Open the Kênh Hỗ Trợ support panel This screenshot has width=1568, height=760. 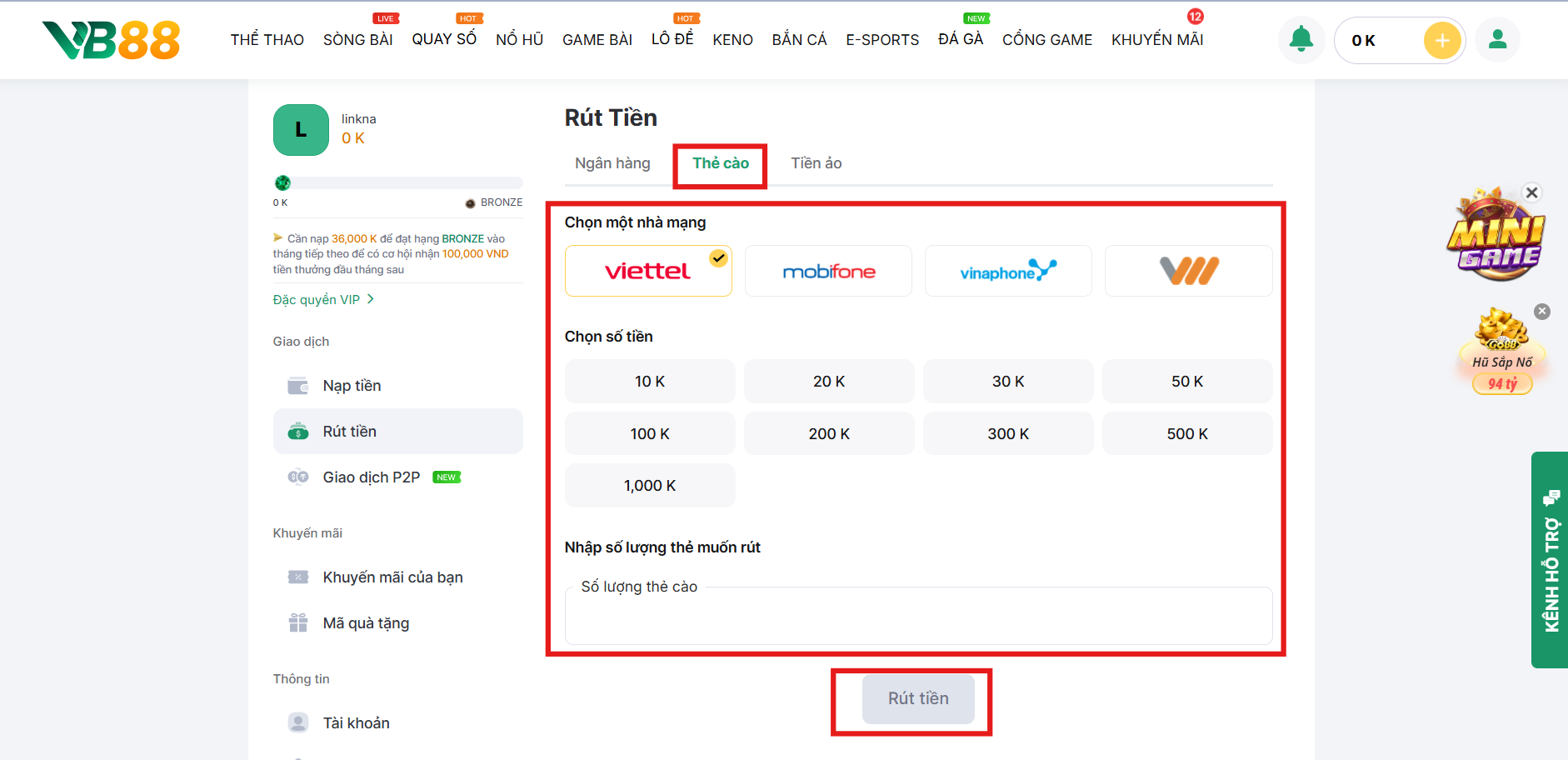(x=1550, y=560)
